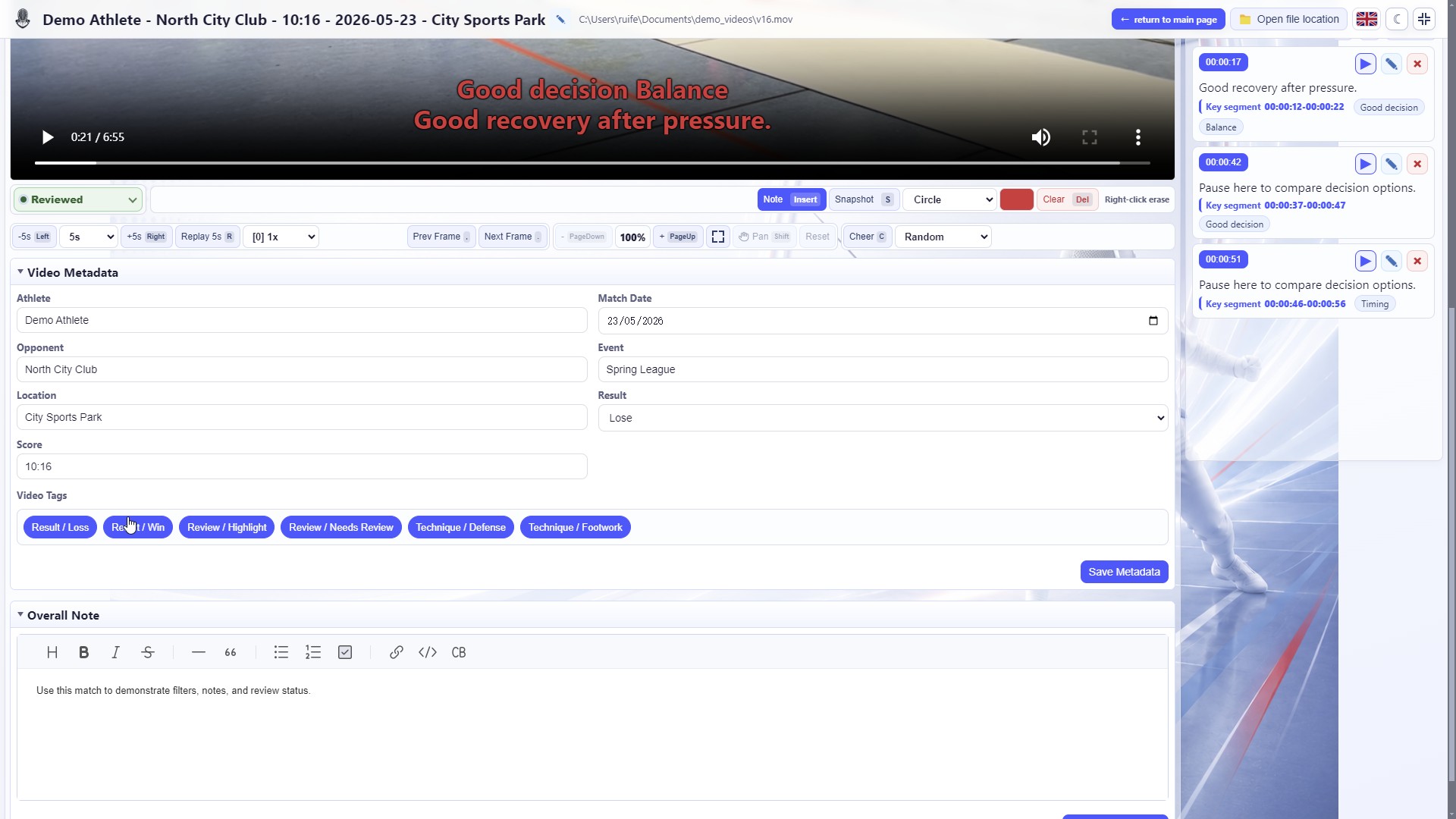Viewport: 1456px width, 819px height.
Task: Step to Next Frame
Action: 513,237
